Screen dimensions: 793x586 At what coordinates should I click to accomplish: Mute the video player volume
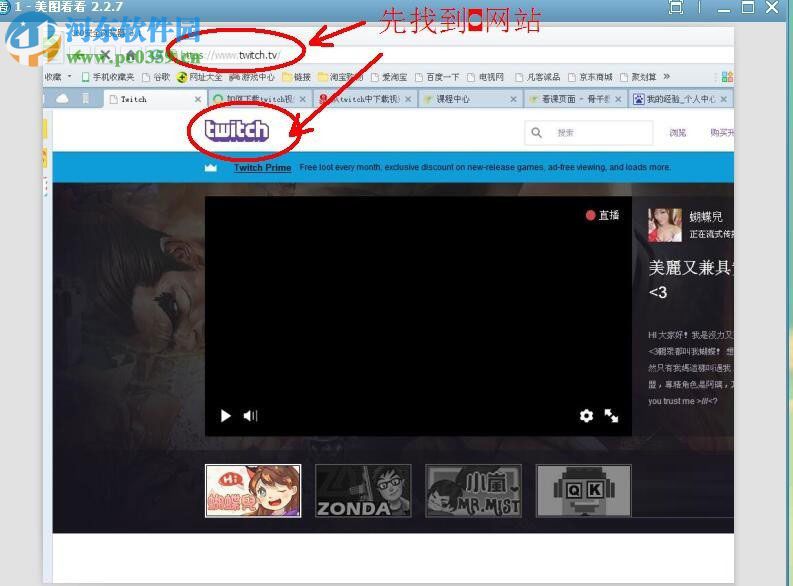tap(250, 416)
